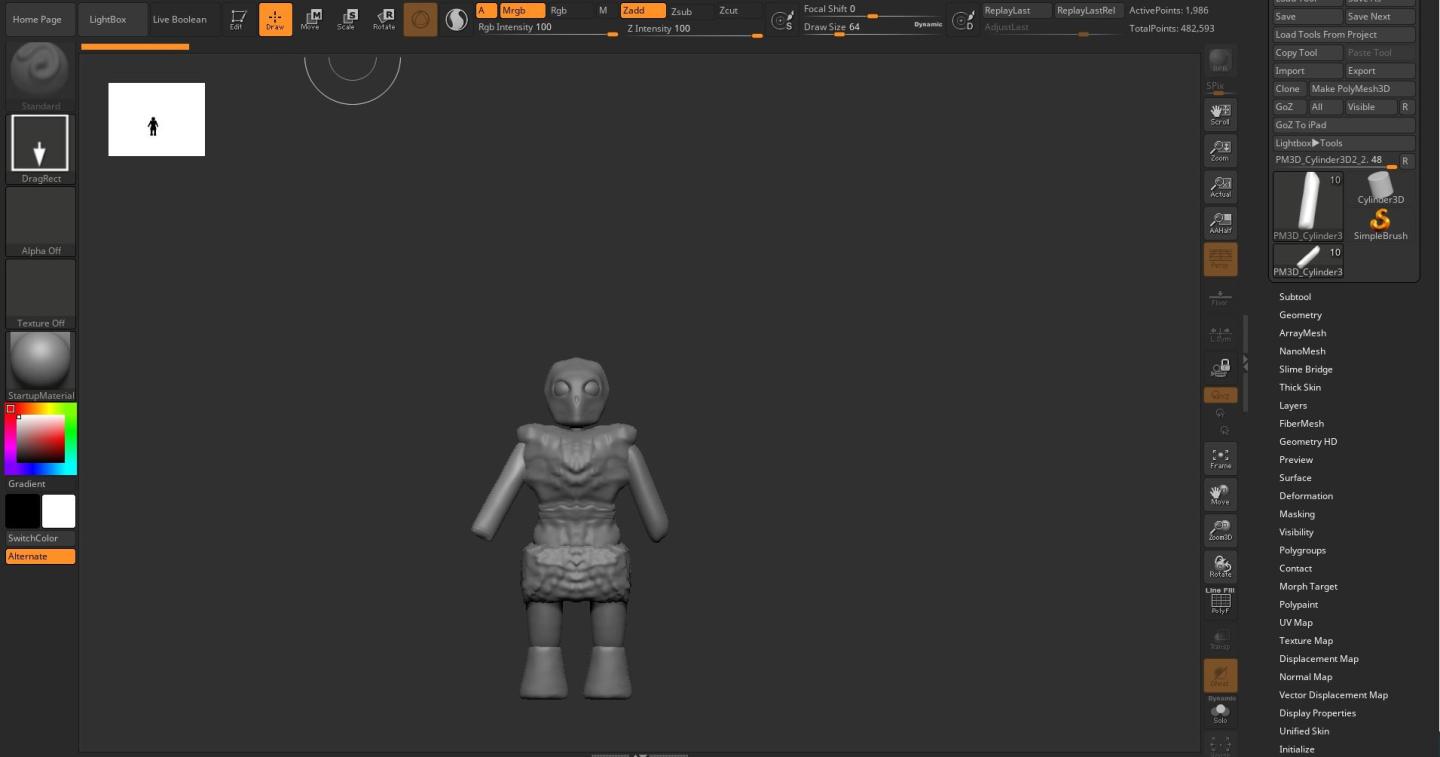Image resolution: width=1440 pixels, height=757 pixels.
Task: Click the Make PolyMesh3D button
Action: click(1362, 88)
